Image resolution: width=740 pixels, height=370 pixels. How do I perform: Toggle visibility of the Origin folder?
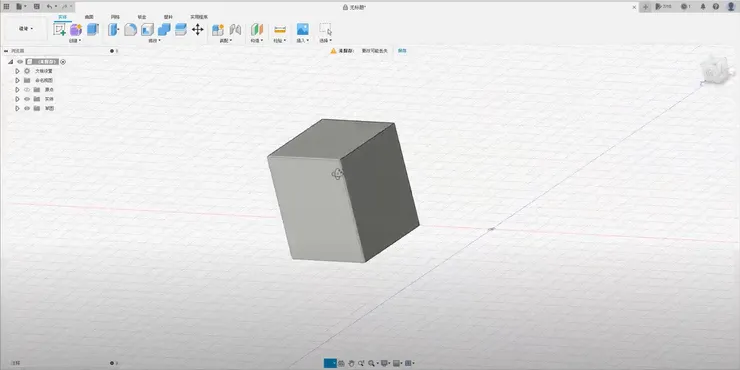pos(27,90)
